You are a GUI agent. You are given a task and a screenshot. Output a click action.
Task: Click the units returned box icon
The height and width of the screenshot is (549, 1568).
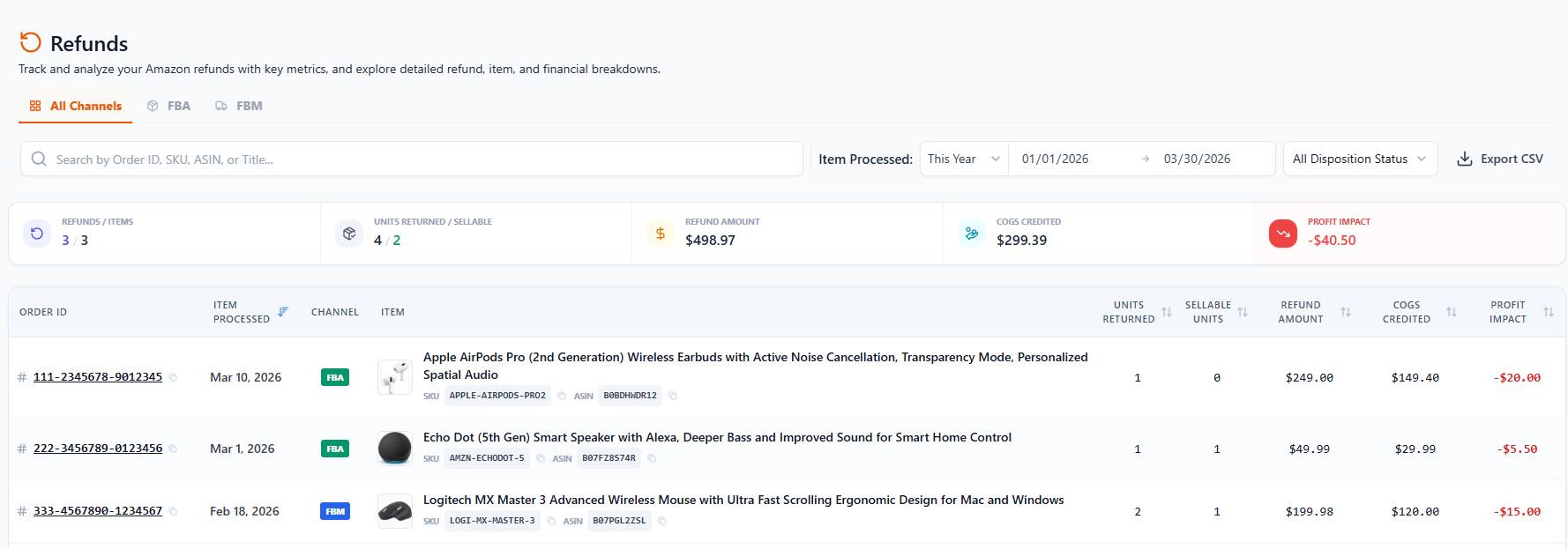349,234
